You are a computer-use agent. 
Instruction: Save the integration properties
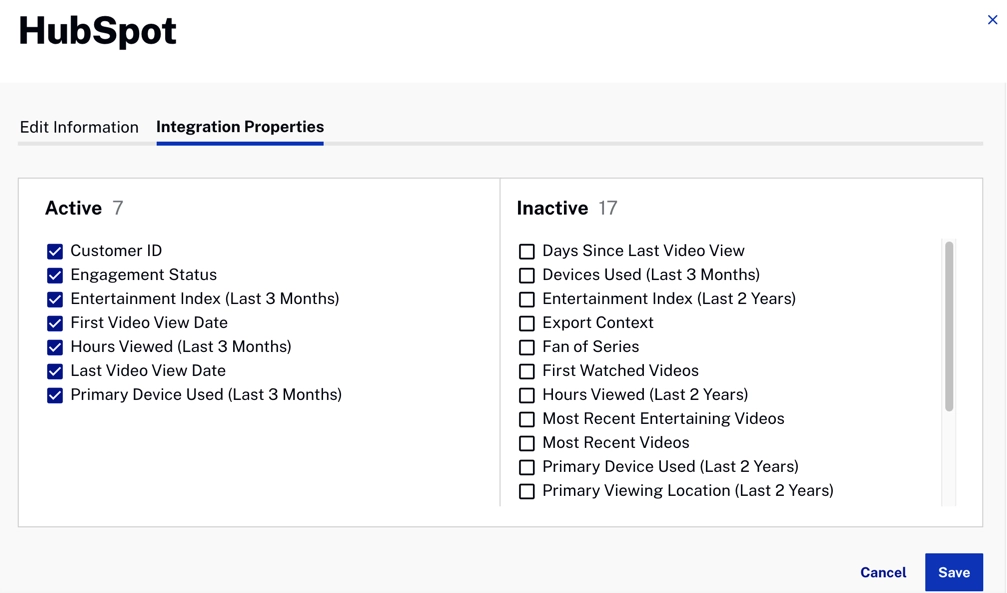click(954, 572)
